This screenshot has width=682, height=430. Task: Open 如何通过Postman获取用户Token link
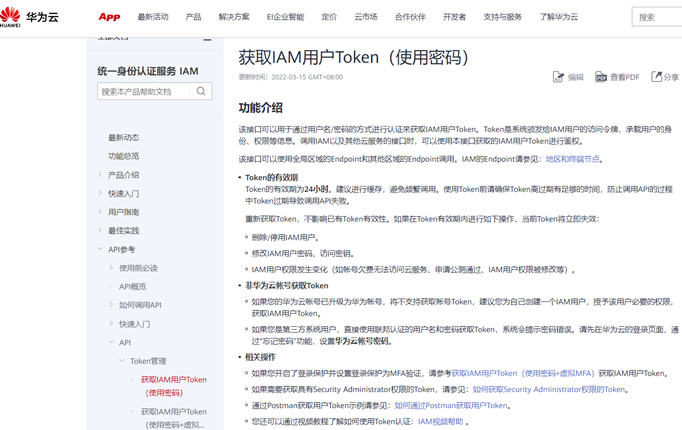click(x=451, y=406)
